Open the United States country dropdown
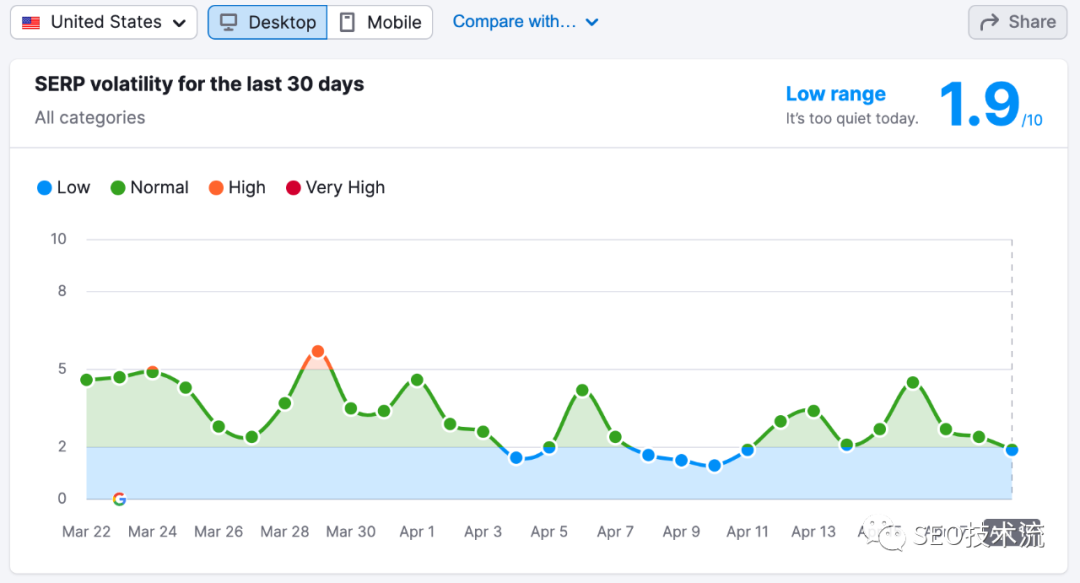Image resolution: width=1080 pixels, height=583 pixels. 104,22
